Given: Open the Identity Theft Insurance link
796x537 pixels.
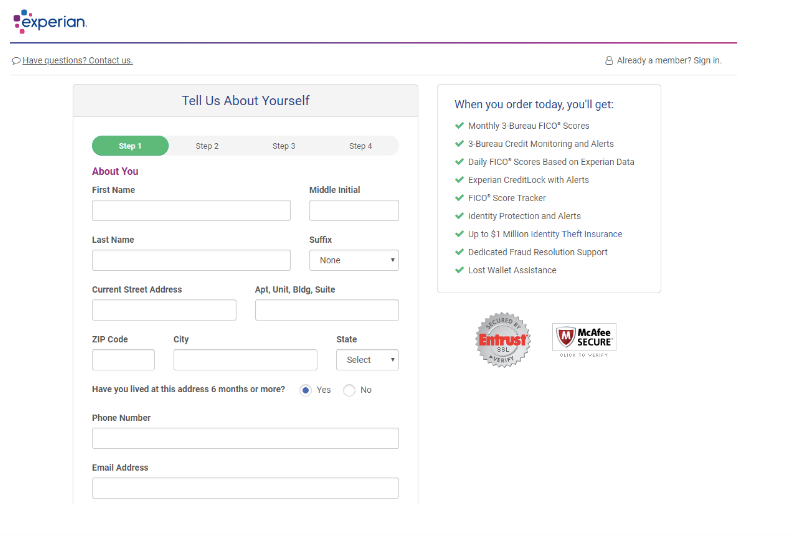Looking at the screenshot, I should (576, 234).
